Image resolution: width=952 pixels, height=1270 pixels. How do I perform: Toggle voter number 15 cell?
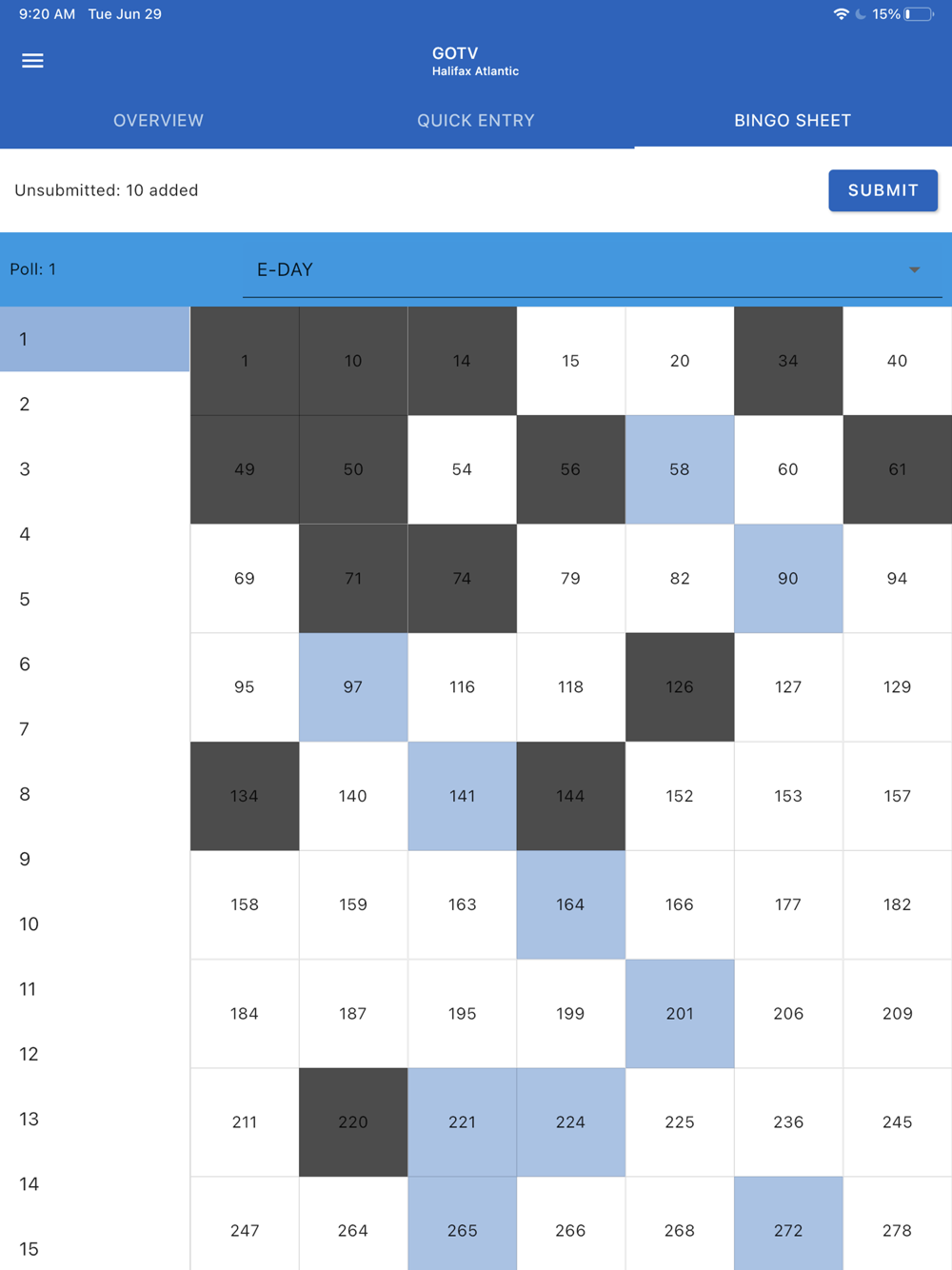click(x=570, y=361)
